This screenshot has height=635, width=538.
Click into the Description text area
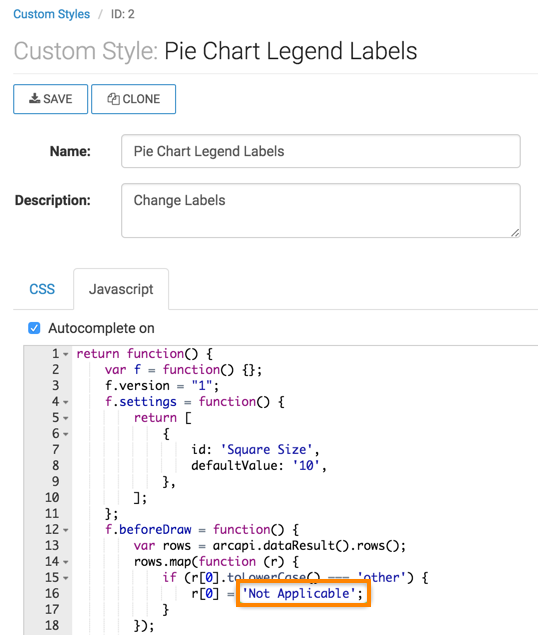(321, 211)
